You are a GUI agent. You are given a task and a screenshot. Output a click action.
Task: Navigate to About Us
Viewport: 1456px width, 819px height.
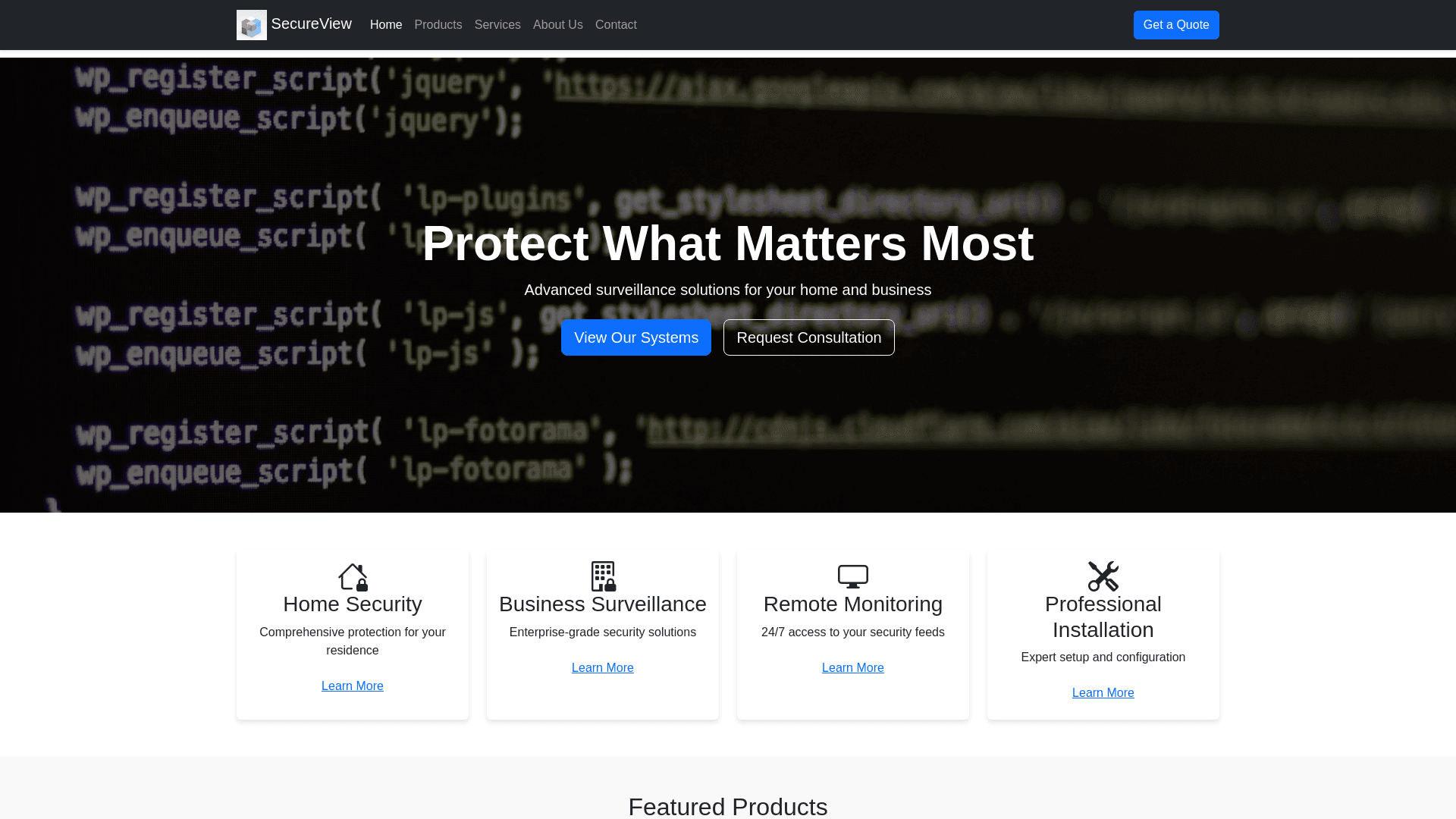click(557, 25)
